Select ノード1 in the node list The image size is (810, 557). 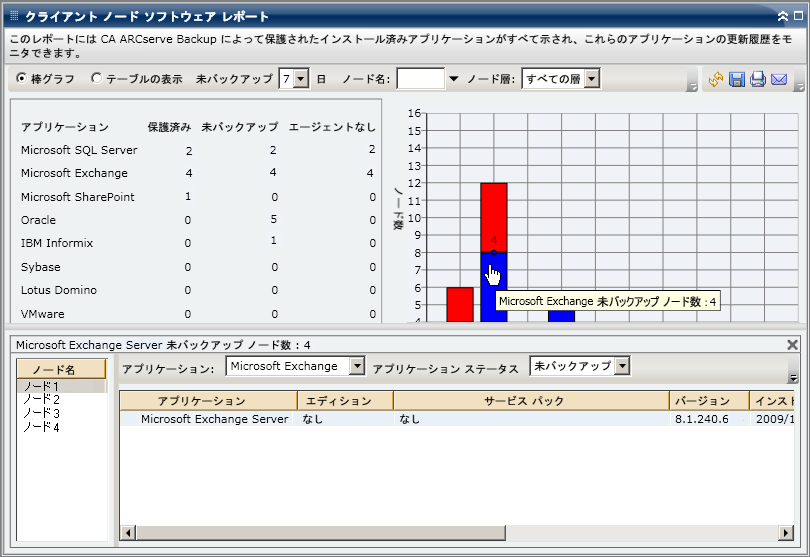[61, 386]
